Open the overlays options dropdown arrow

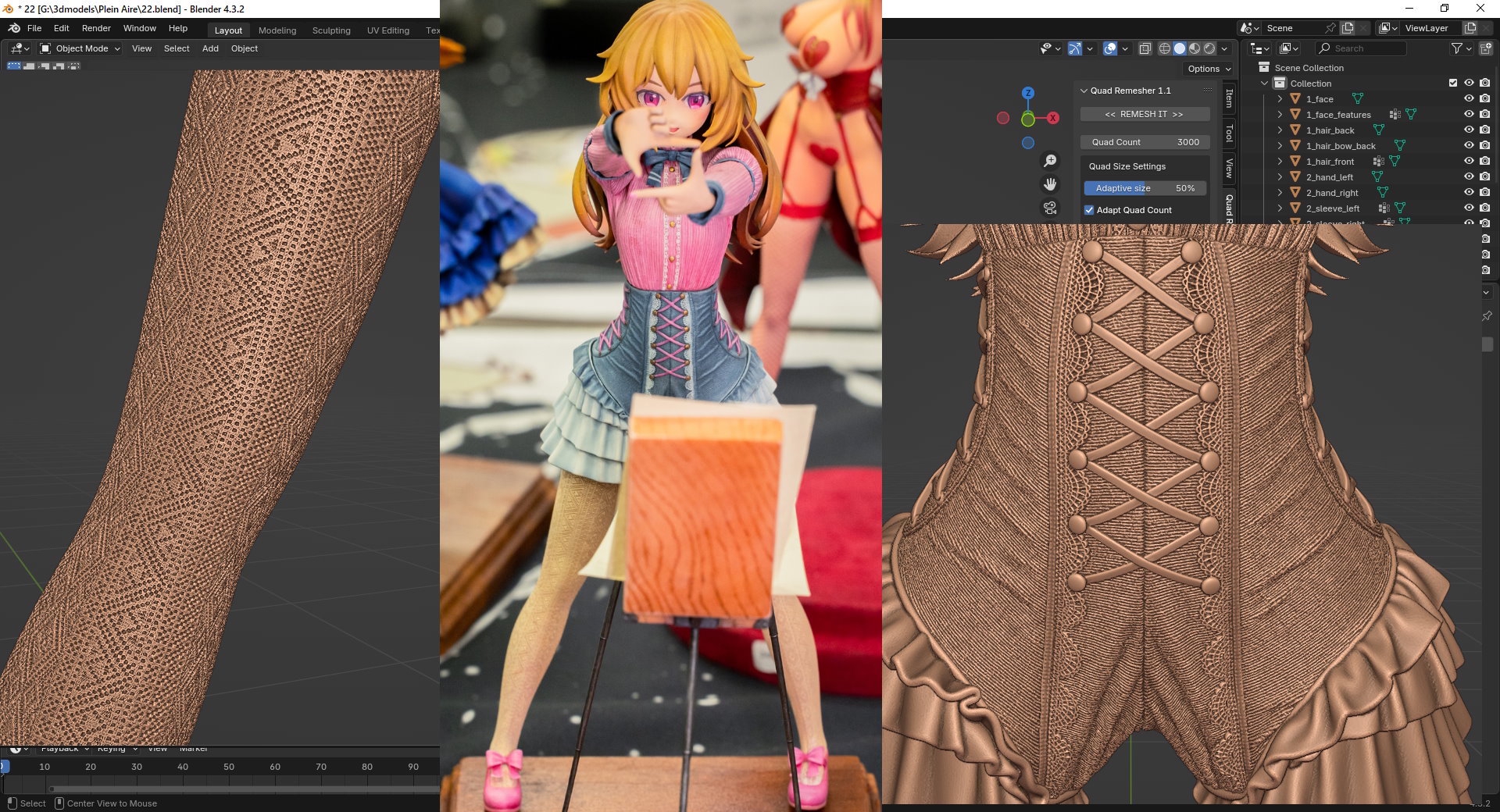[x=1125, y=48]
